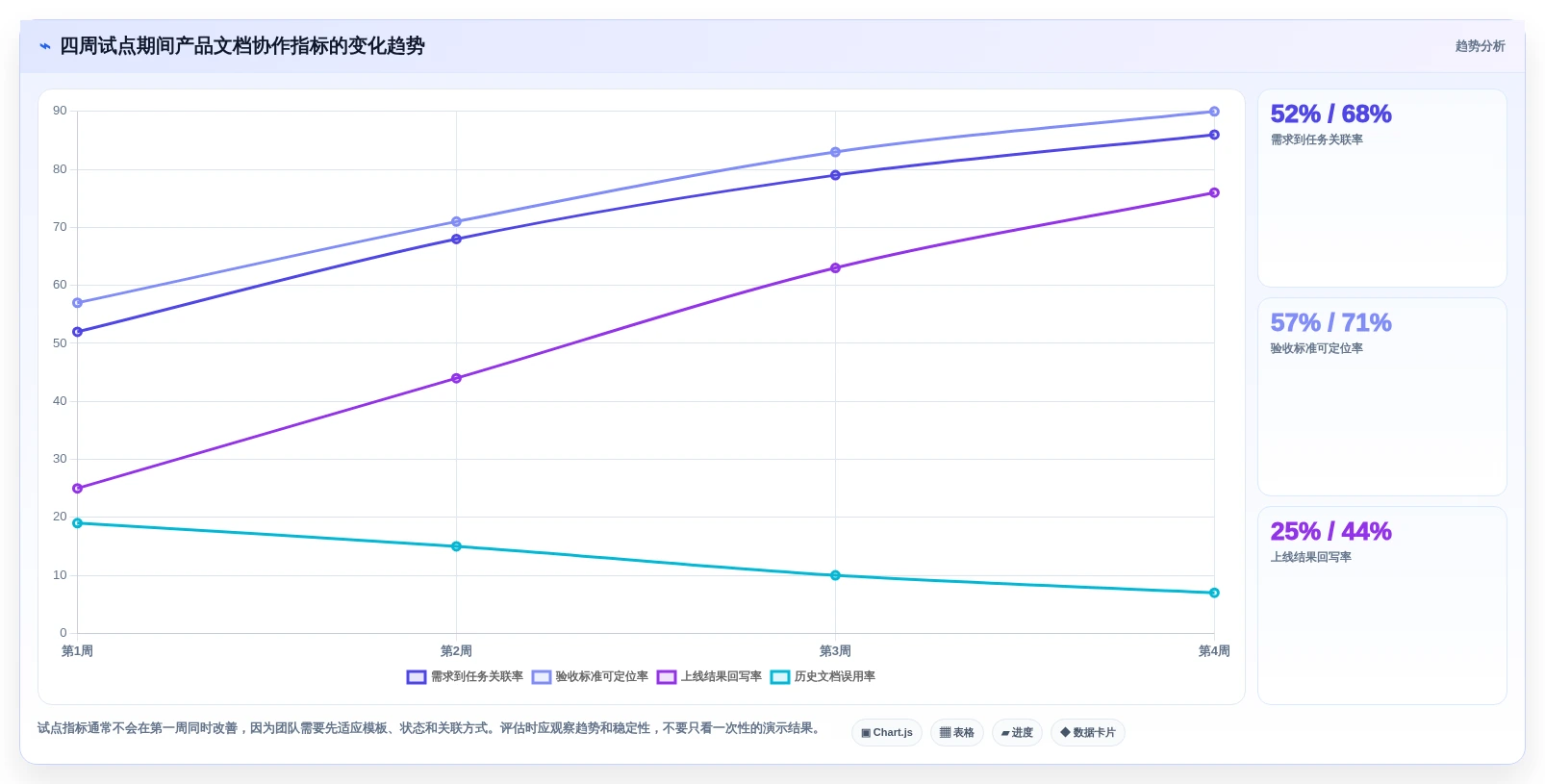This screenshot has width=1545, height=784.
Task: Toggle the 历史文档误用率 legend color box
Action: 780,677
